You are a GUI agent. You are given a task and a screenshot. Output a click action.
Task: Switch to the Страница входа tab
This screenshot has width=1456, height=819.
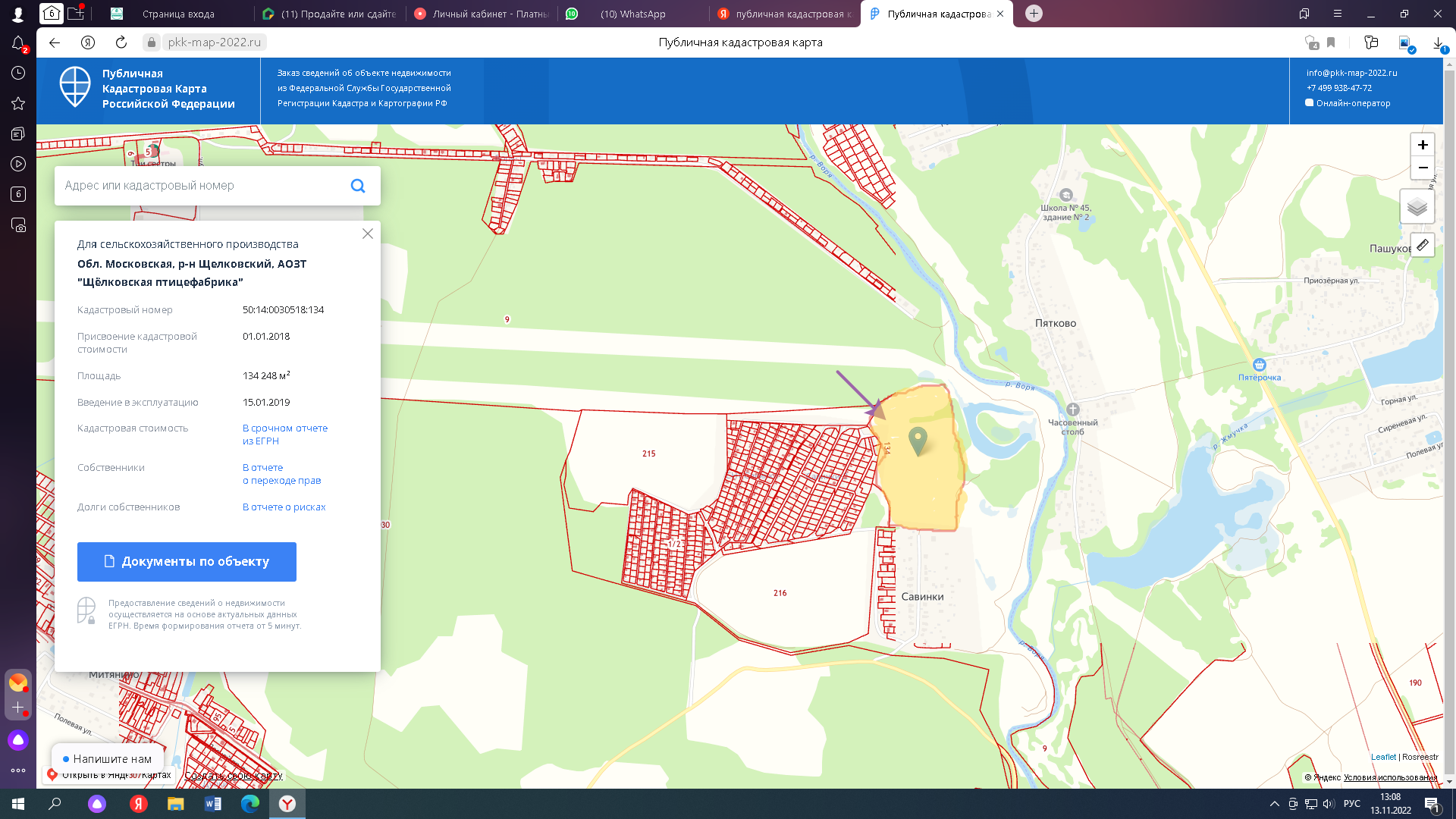178,14
